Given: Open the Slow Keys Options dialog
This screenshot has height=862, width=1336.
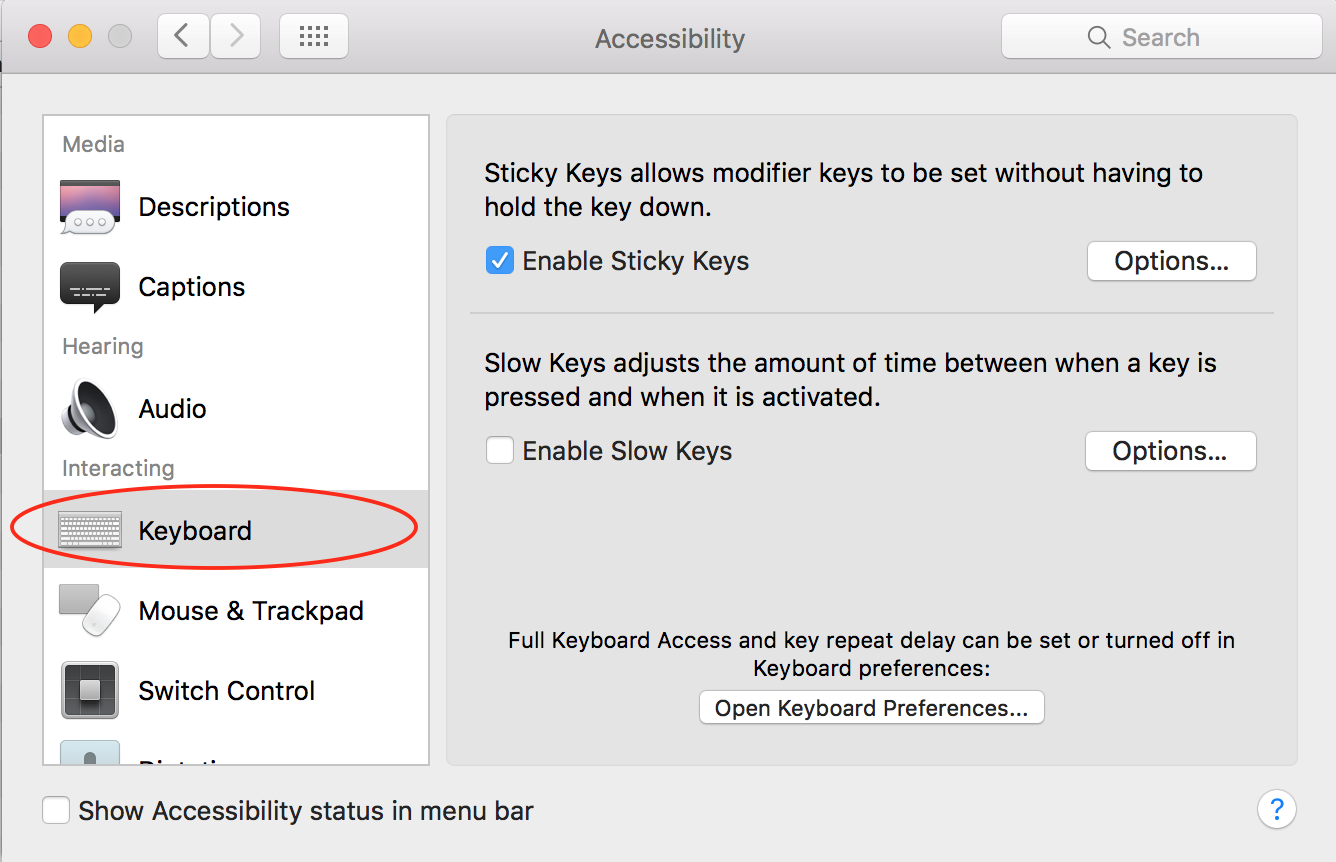Looking at the screenshot, I should (x=1170, y=451).
